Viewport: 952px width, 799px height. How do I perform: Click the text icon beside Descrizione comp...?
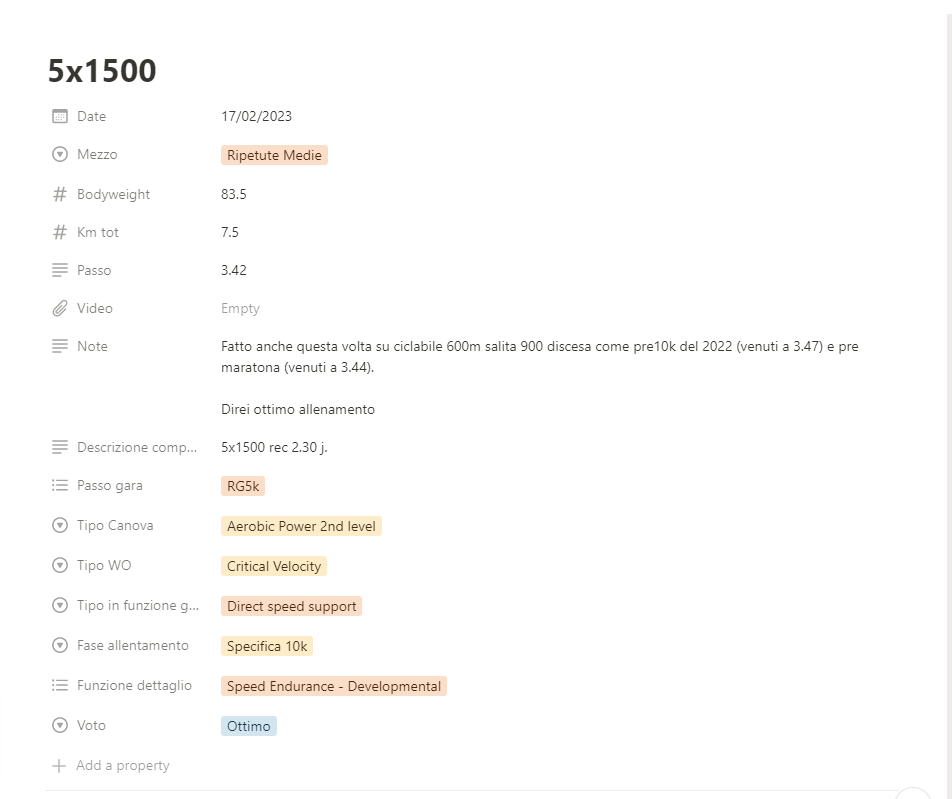tap(60, 447)
